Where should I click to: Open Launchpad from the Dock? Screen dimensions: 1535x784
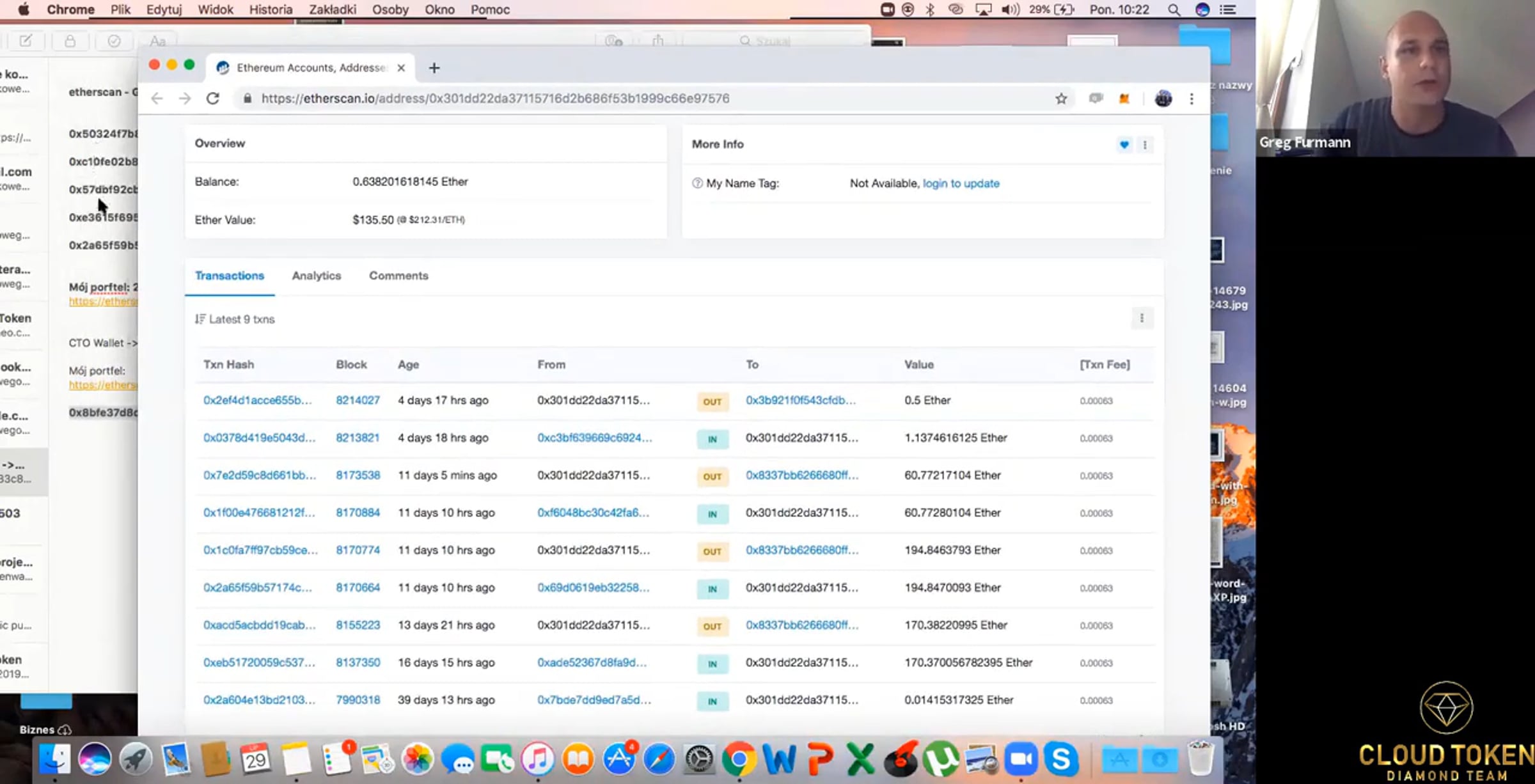click(135, 760)
